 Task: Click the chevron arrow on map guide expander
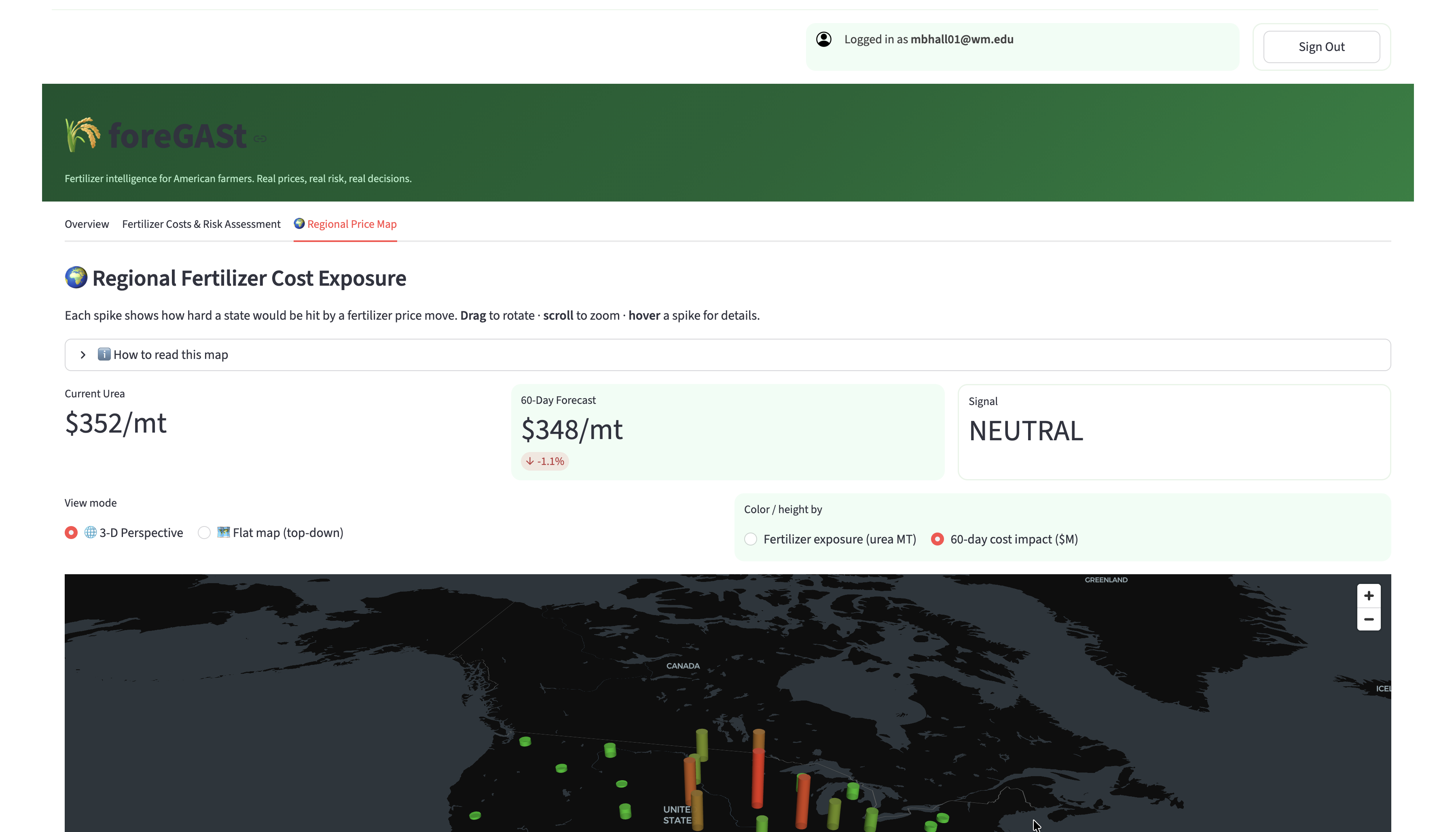[x=83, y=355]
